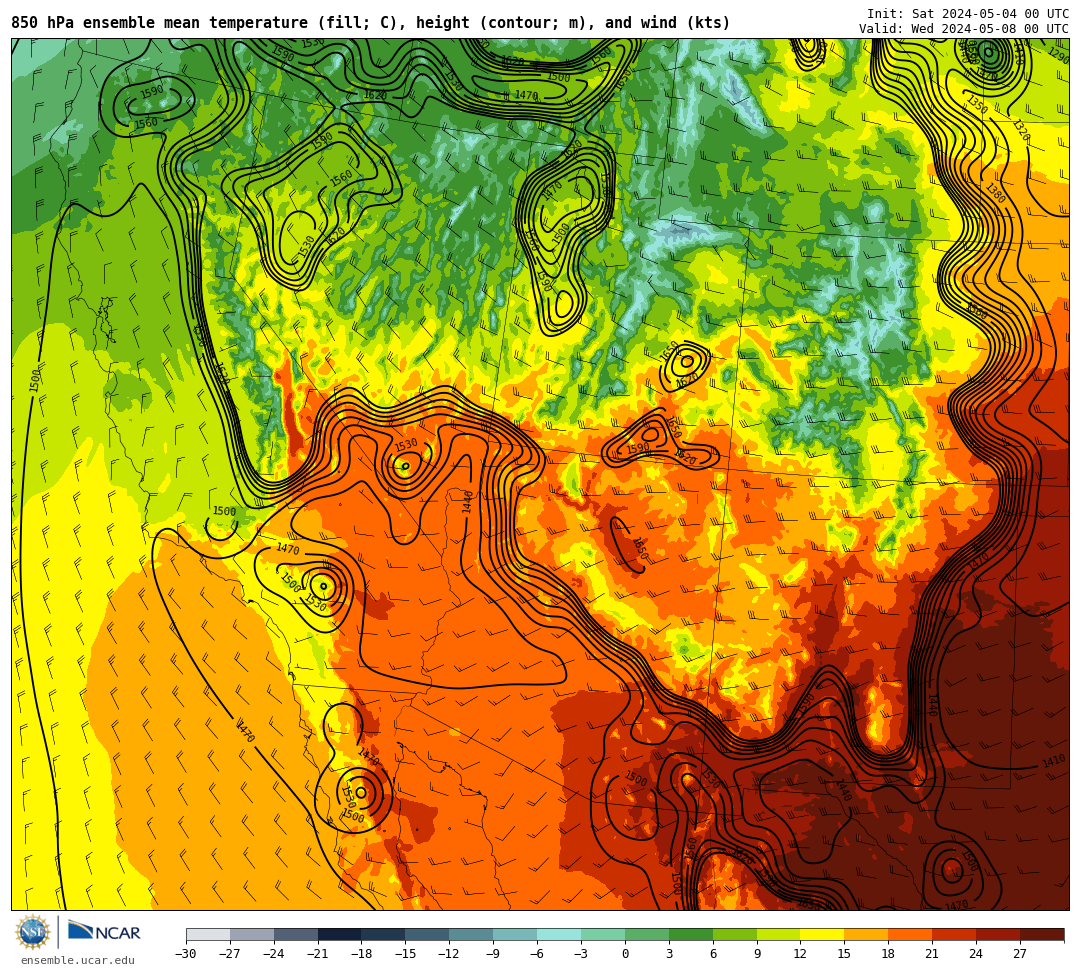Image resolution: width=1080 pixels, height=973 pixels.
Task: Click the red-orange swatch between 18 and 21
Action: coord(910,934)
